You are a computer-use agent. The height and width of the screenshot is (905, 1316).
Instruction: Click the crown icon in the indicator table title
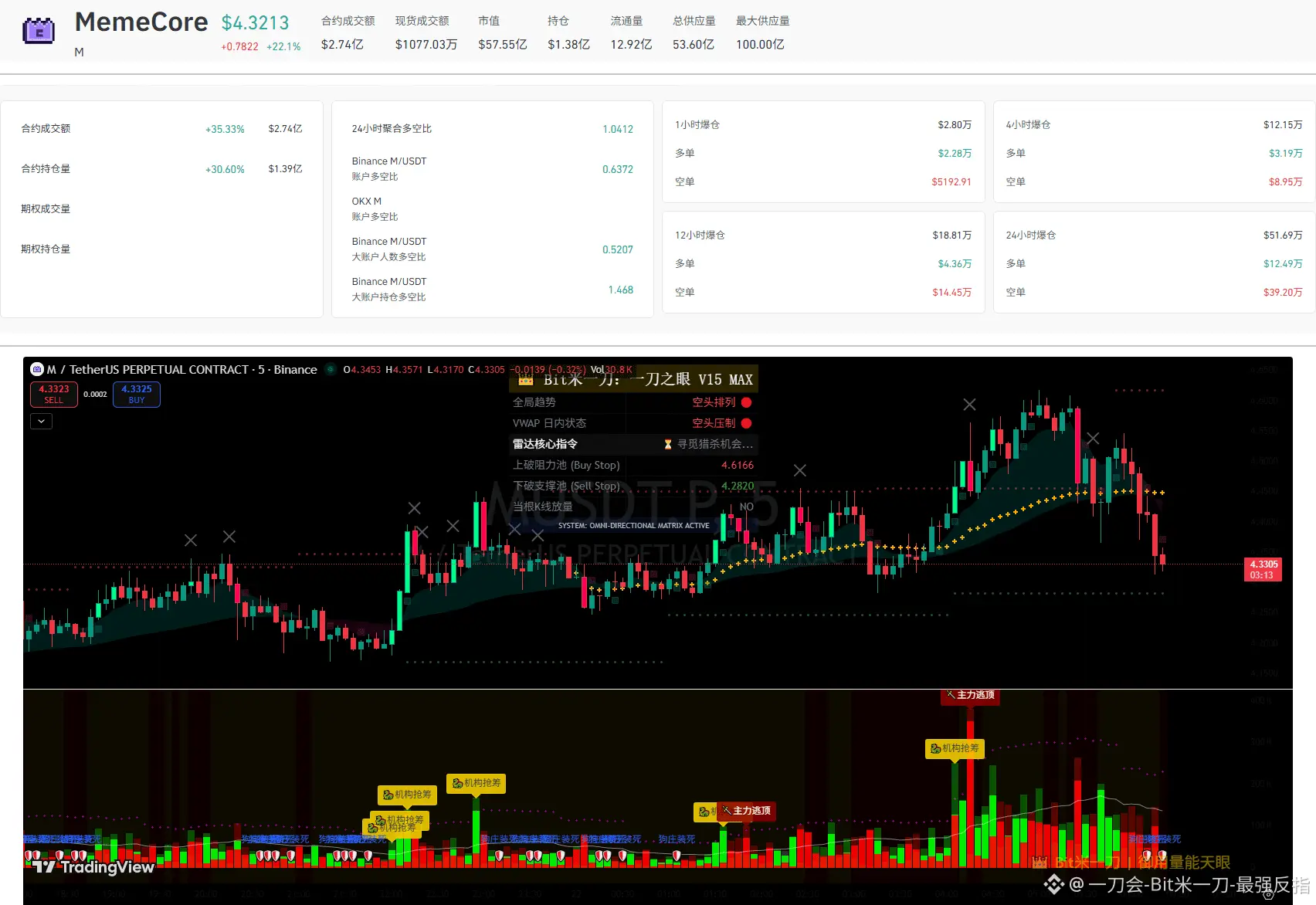click(x=526, y=379)
